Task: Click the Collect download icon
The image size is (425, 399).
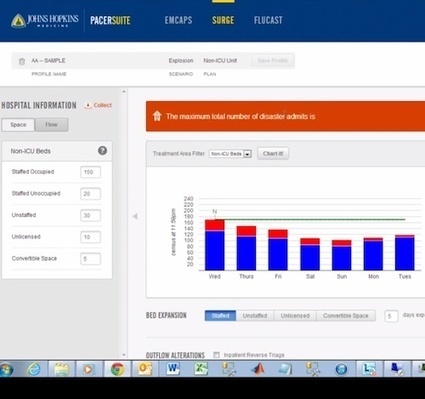Action: (x=88, y=105)
